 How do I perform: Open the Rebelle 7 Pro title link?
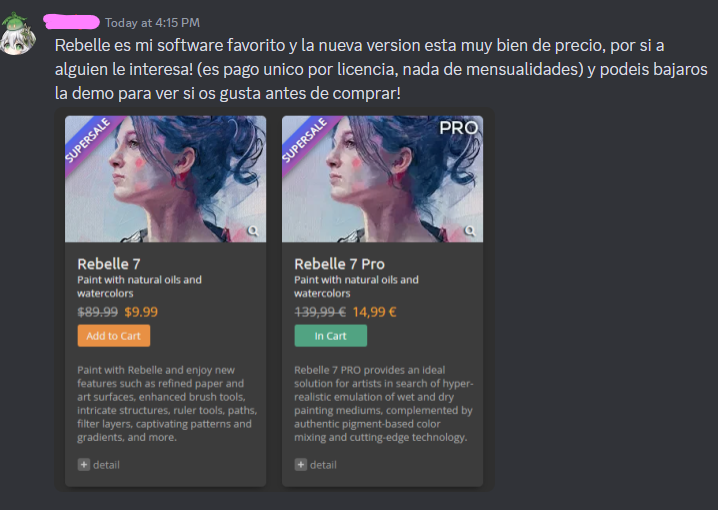point(339,264)
